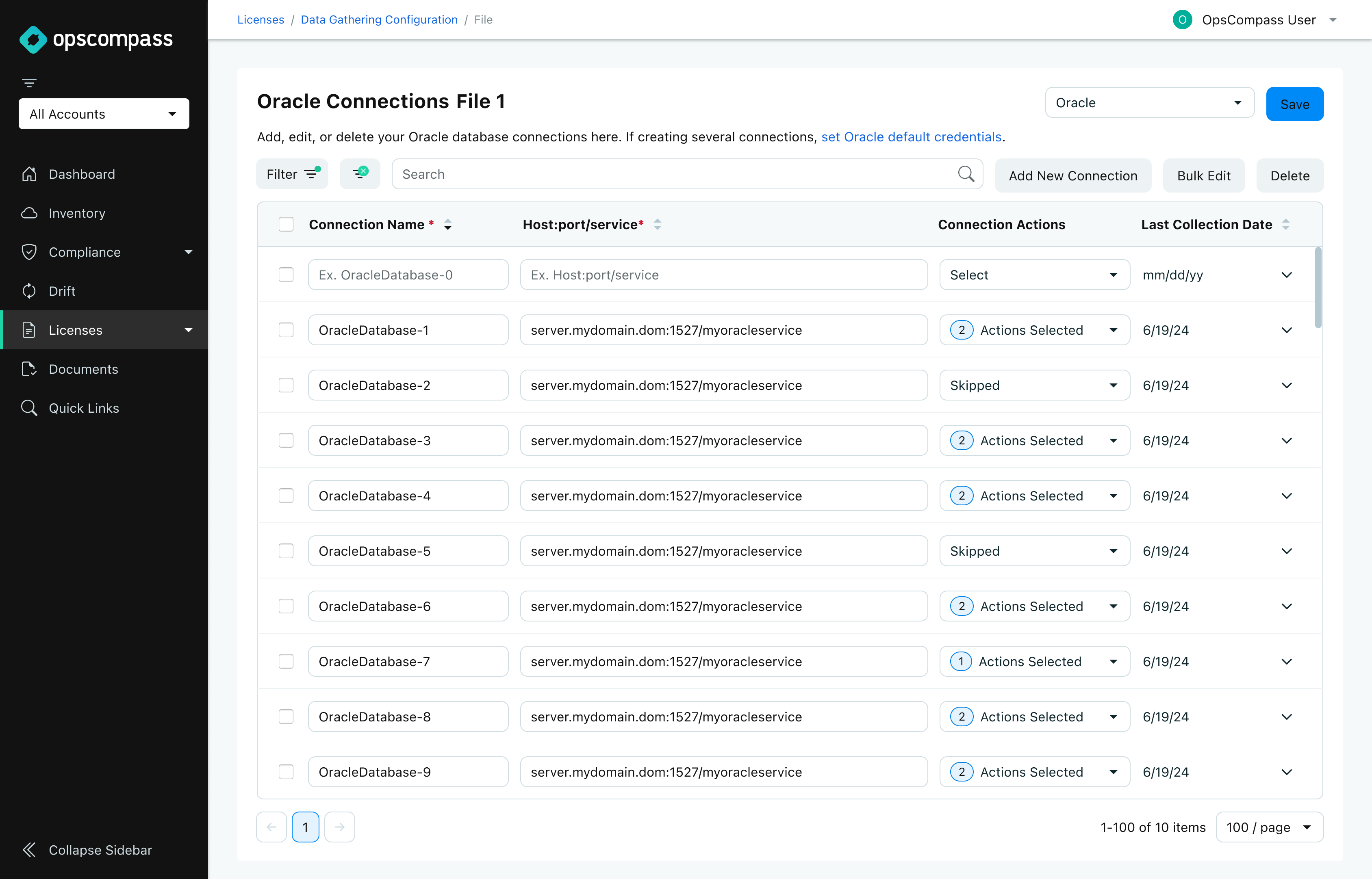Sort by Connection Name arrows
Image resolution: width=1372 pixels, height=879 pixels.
click(x=447, y=224)
